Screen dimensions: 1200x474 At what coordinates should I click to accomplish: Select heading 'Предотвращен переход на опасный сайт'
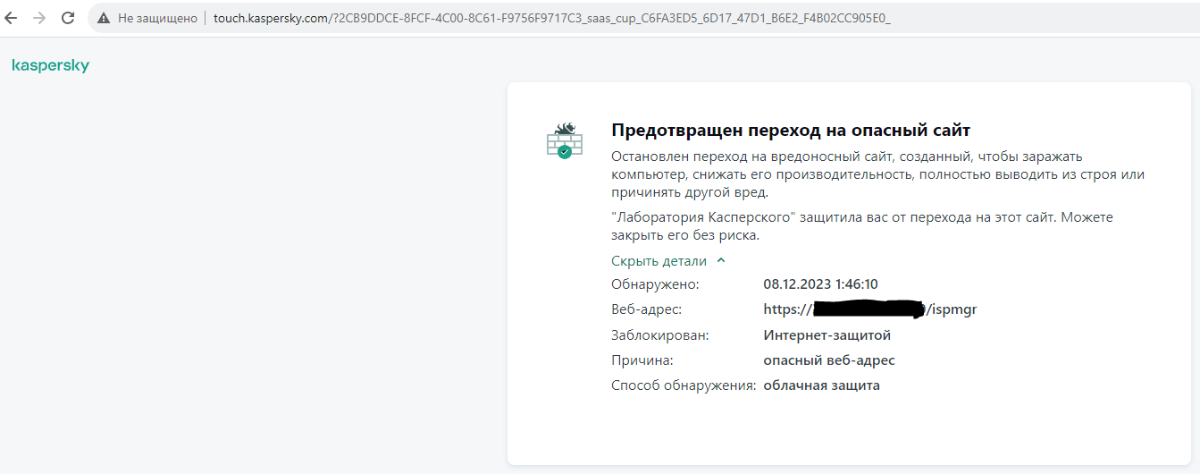coord(791,130)
